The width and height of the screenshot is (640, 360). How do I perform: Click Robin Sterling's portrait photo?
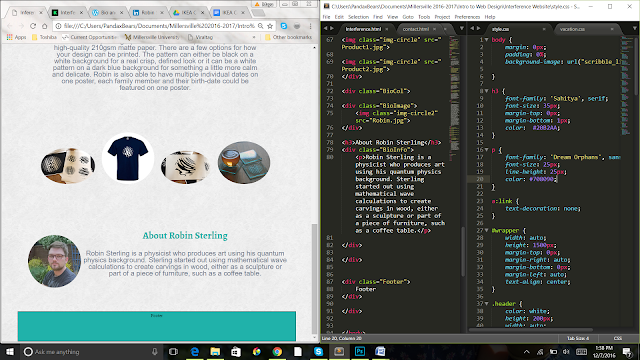click(x=54, y=261)
